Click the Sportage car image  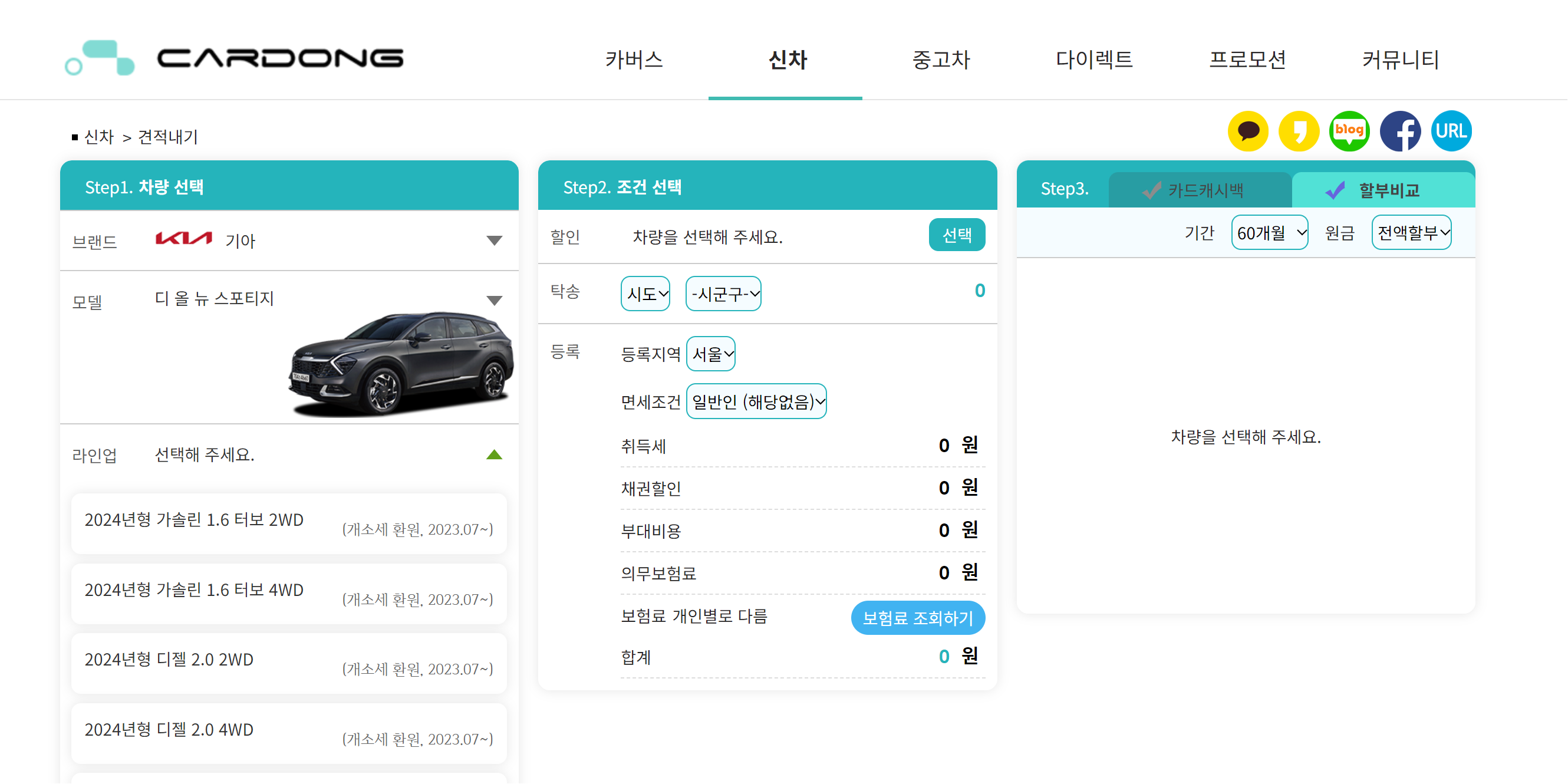coord(401,364)
